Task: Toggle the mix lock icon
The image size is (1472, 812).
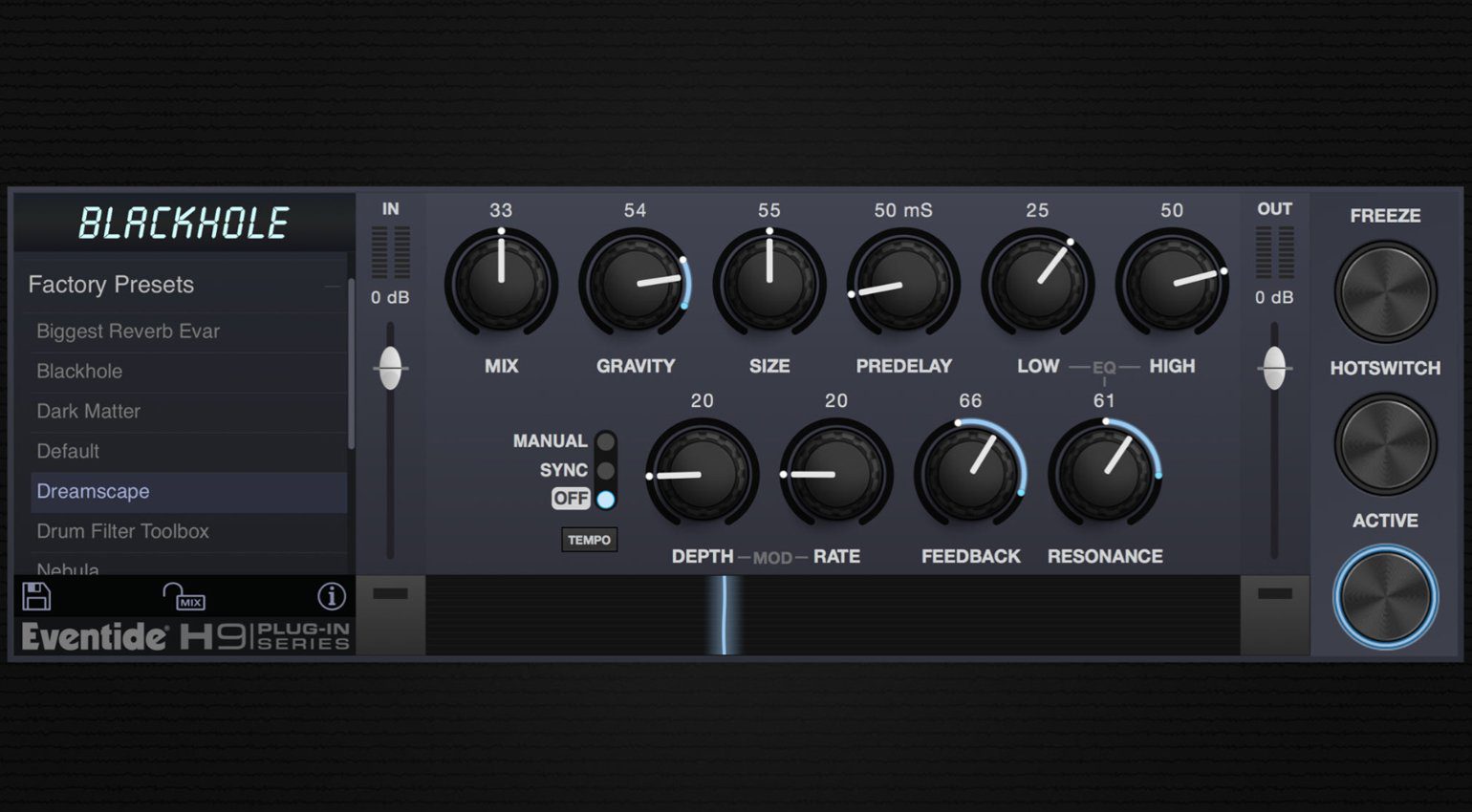Action: [184, 597]
